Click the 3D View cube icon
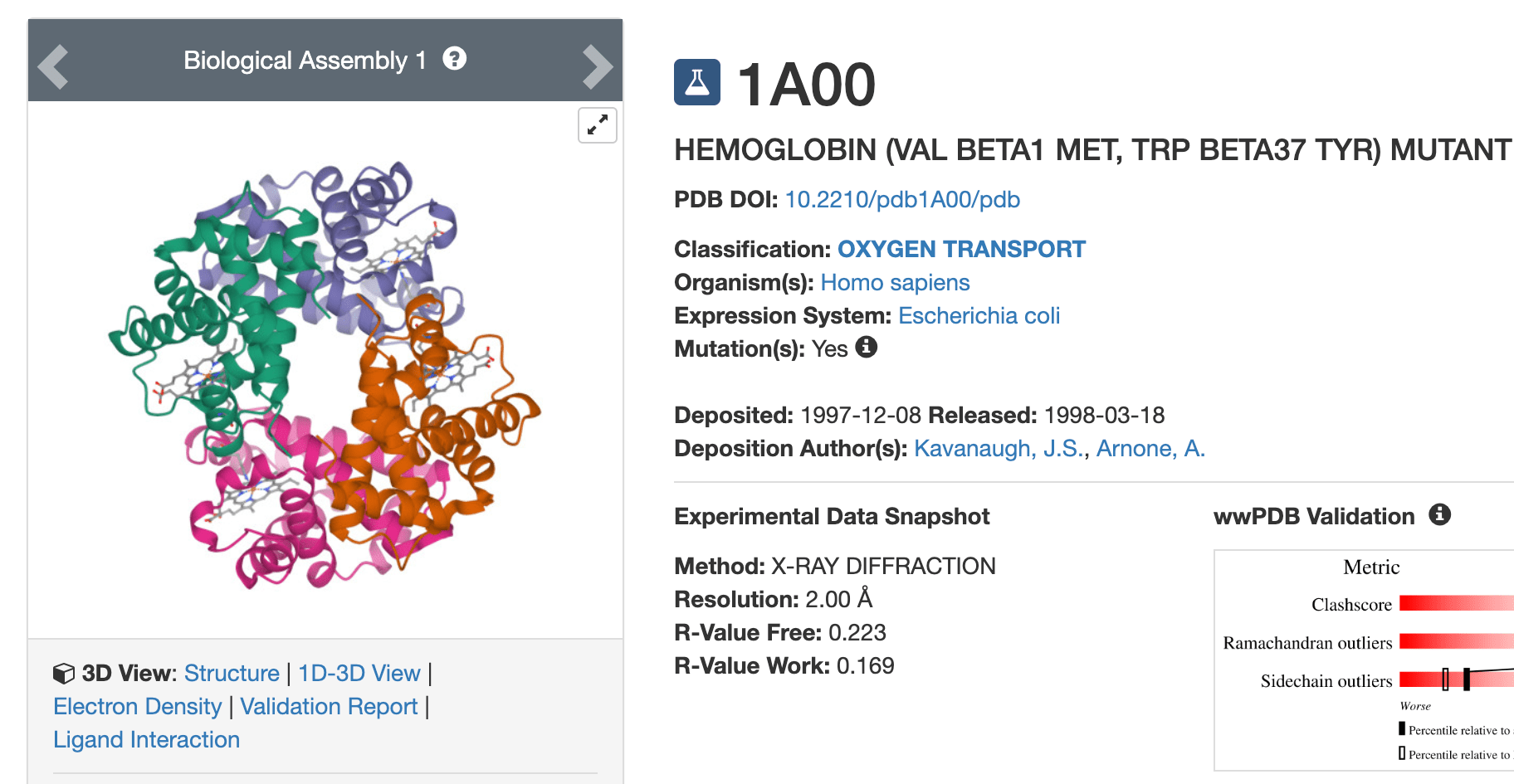 pyautogui.click(x=64, y=673)
